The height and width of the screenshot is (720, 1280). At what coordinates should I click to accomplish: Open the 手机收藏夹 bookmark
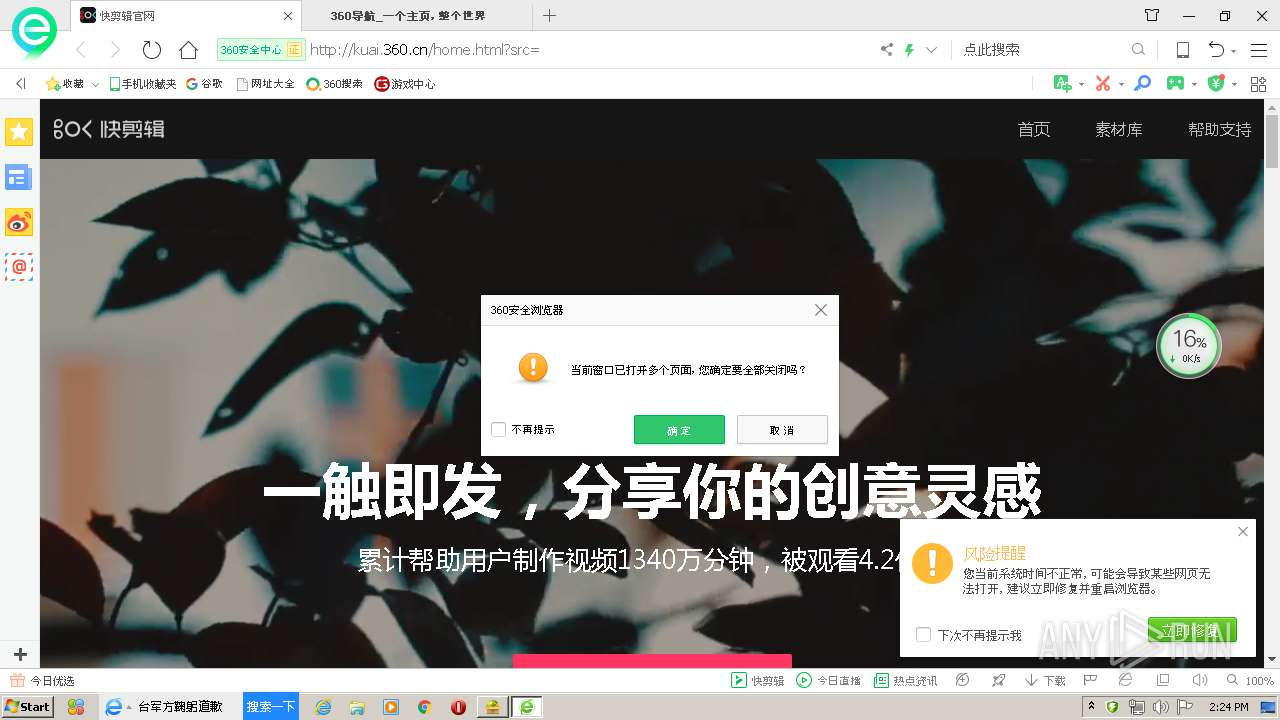coord(143,84)
